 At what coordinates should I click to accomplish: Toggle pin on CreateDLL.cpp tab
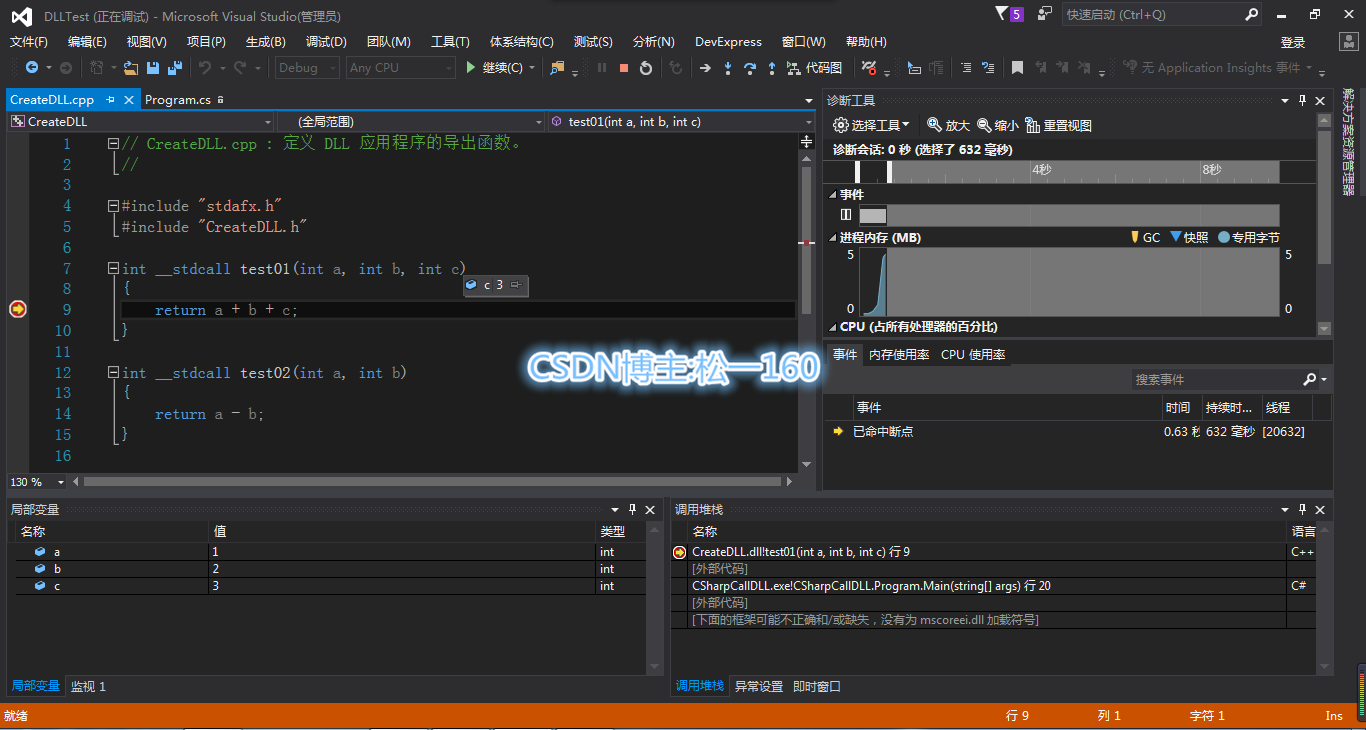tap(110, 100)
